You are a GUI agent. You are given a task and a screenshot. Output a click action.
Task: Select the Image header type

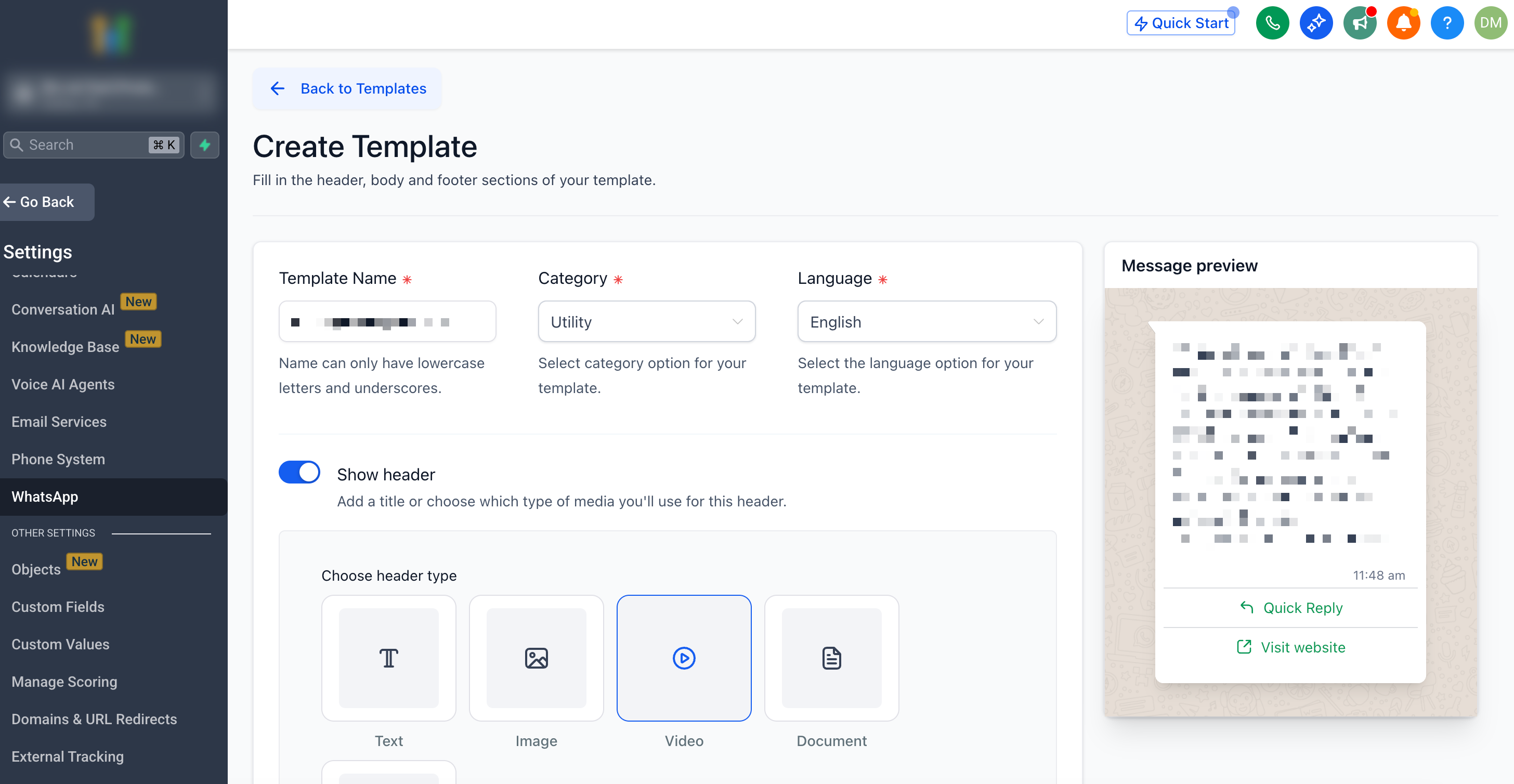pyautogui.click(x=536, y=658)
